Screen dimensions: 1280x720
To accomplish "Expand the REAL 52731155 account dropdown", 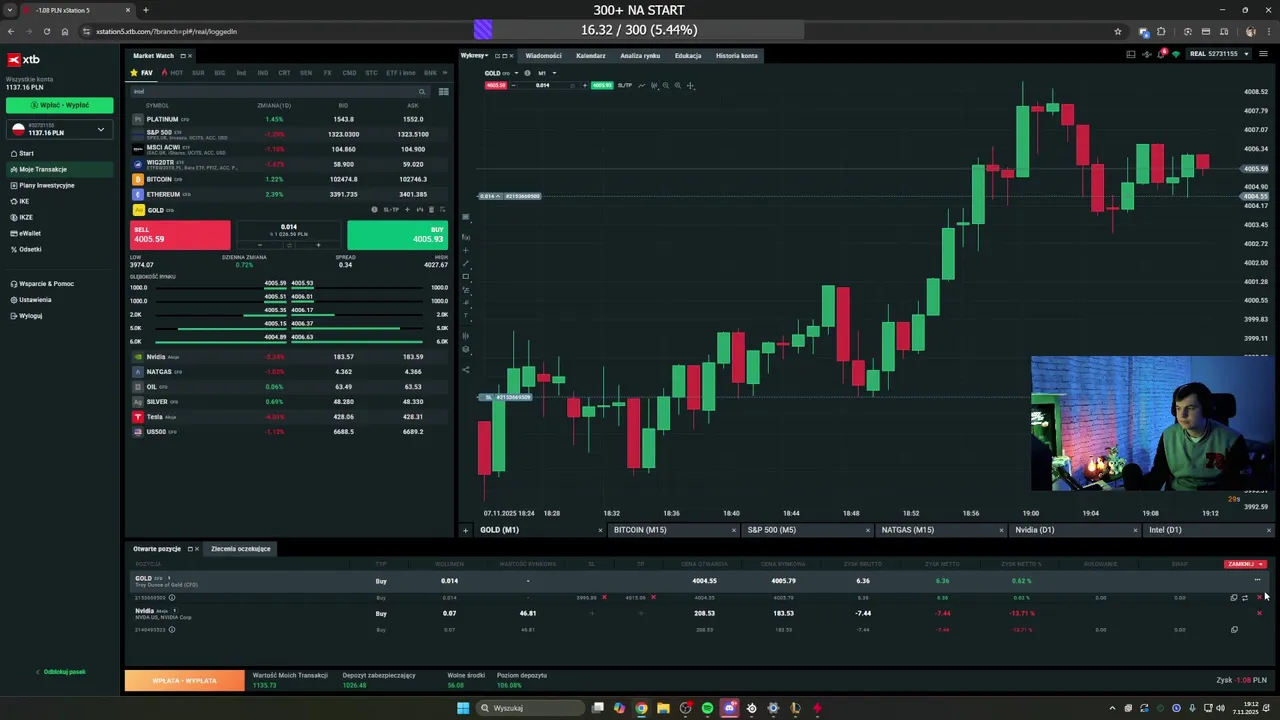I will coord(1219,54).
